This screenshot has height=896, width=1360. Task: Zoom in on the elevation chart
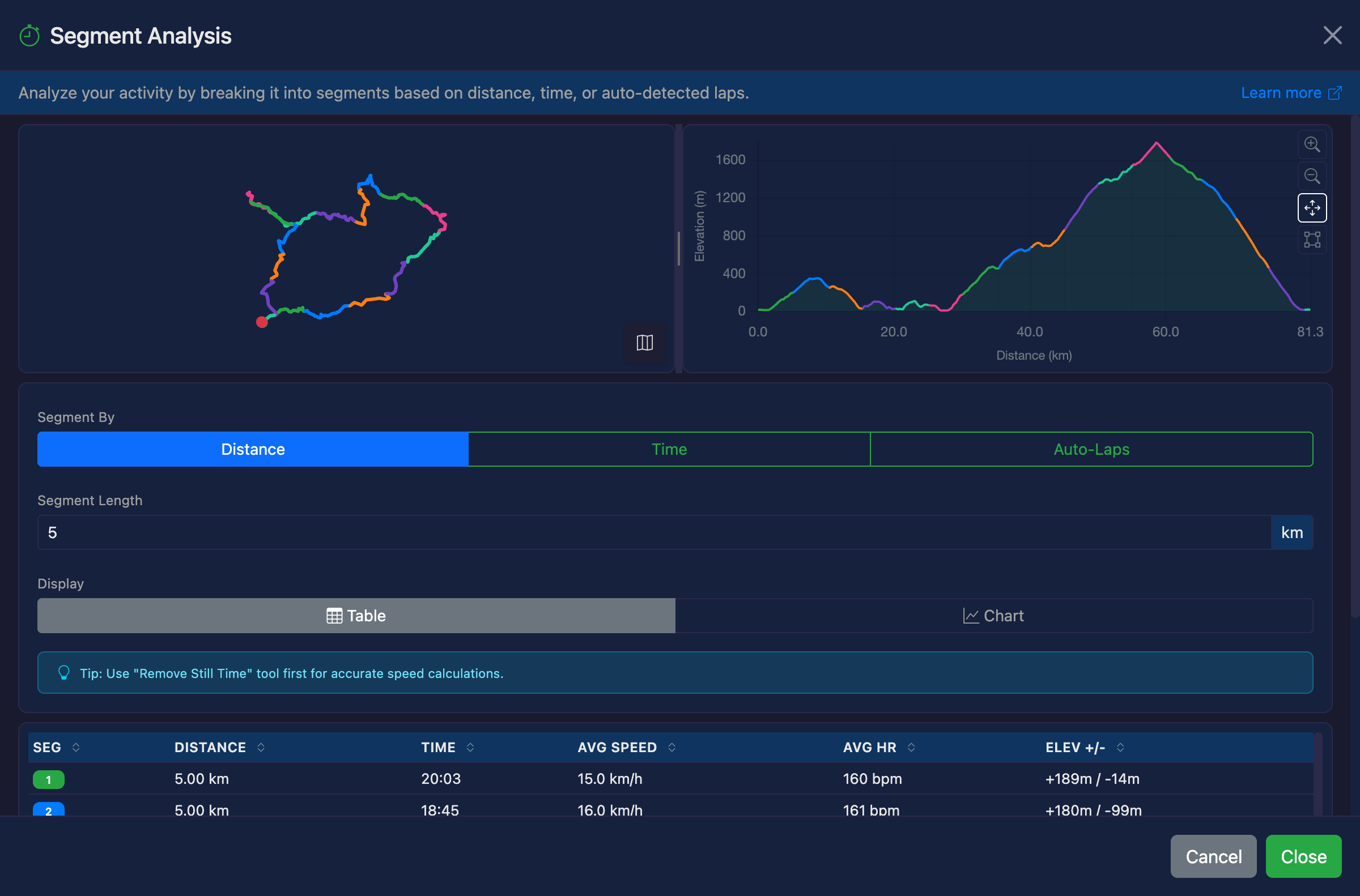coord(1311,144)
